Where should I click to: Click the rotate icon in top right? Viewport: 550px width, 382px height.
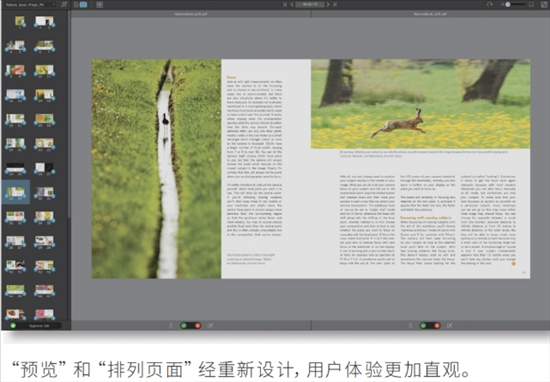[x=490, y=5]
